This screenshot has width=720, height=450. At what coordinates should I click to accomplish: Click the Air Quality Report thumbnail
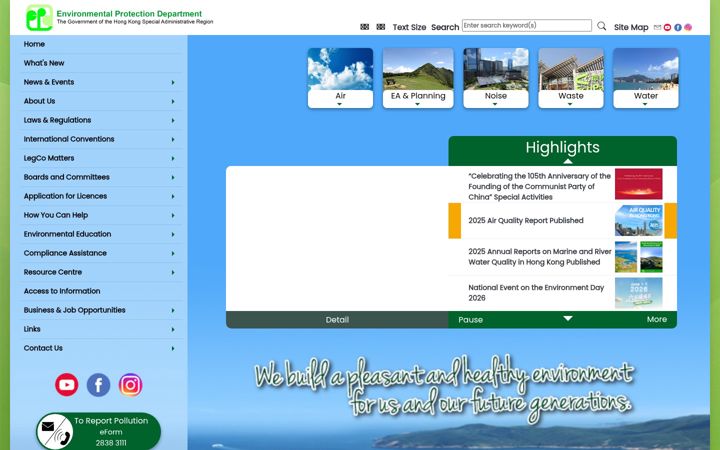(x=639, y=220)
